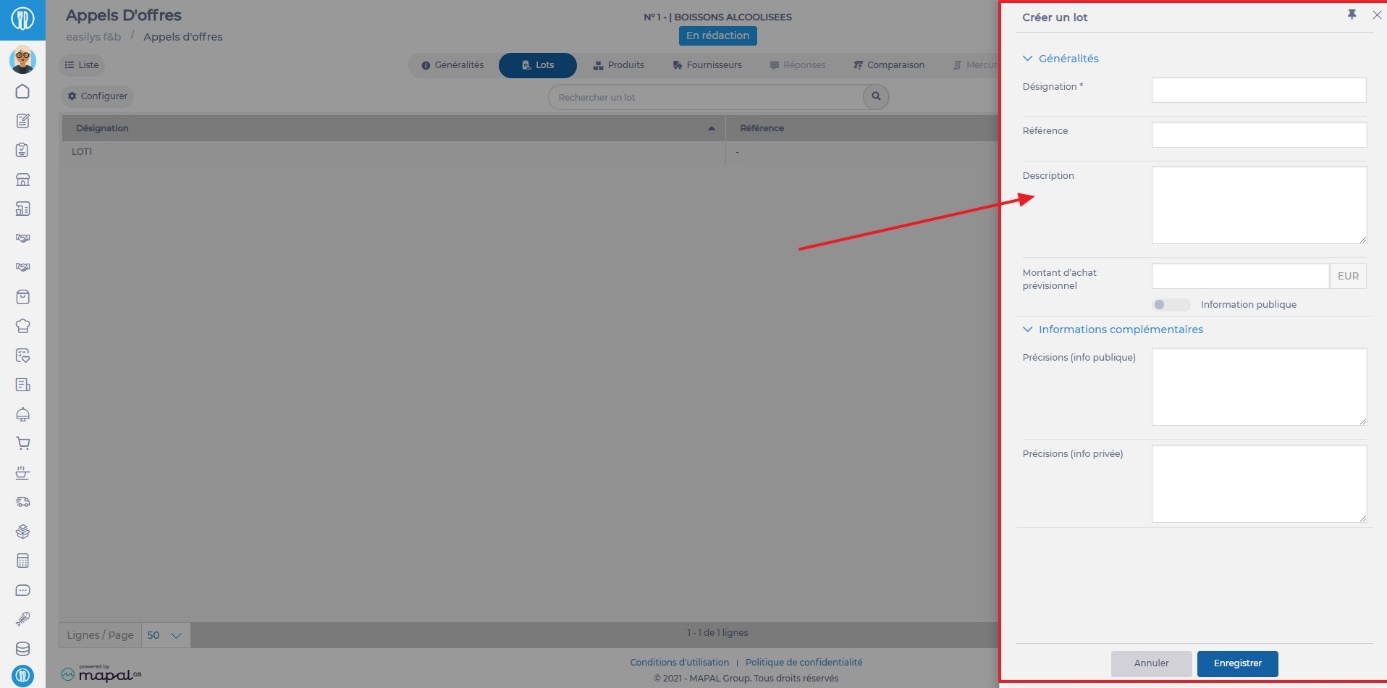Click the Annuler button
This screenshot has height=688, width=1387.
tap(1151, 663)
